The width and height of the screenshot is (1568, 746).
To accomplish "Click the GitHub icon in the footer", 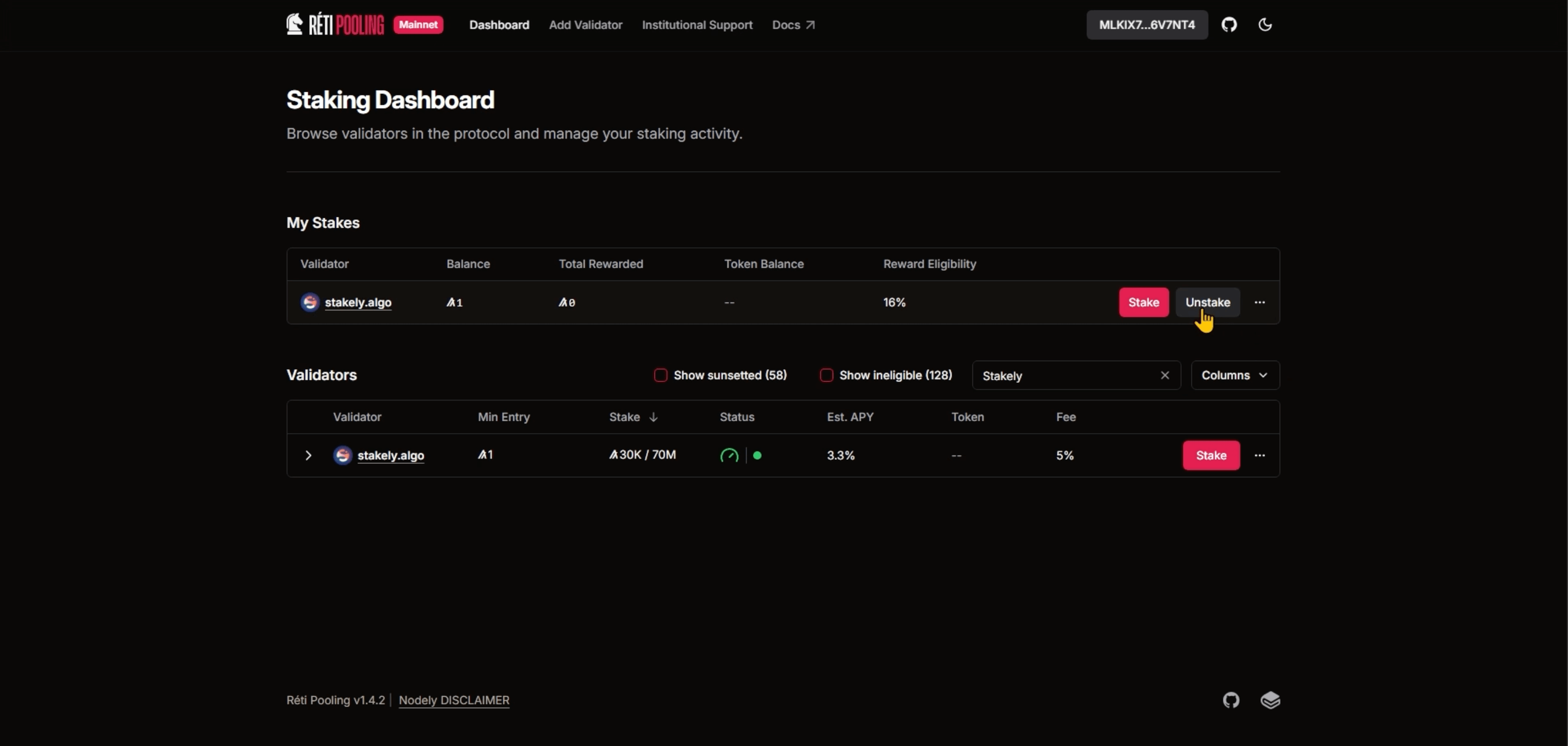I will tap(1231, 700).
